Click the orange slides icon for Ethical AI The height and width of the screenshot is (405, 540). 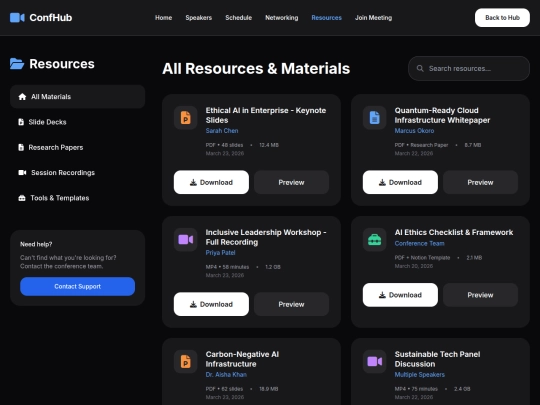coord(186,118)
